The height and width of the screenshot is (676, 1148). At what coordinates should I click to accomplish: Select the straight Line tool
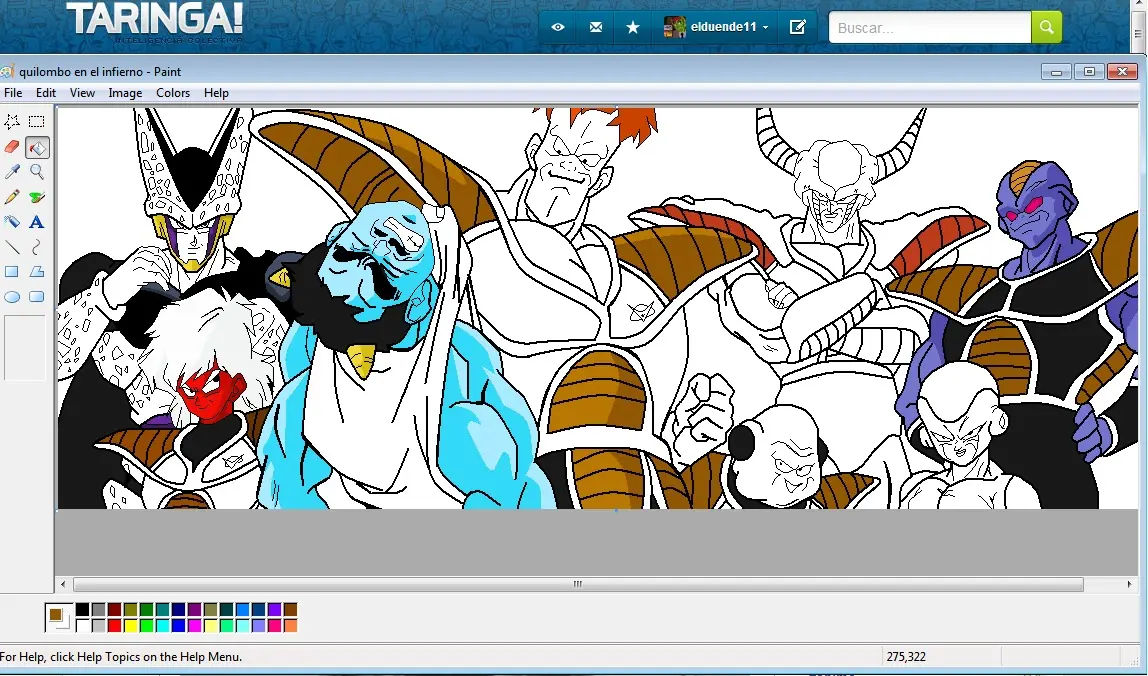(x=12, y=247)
